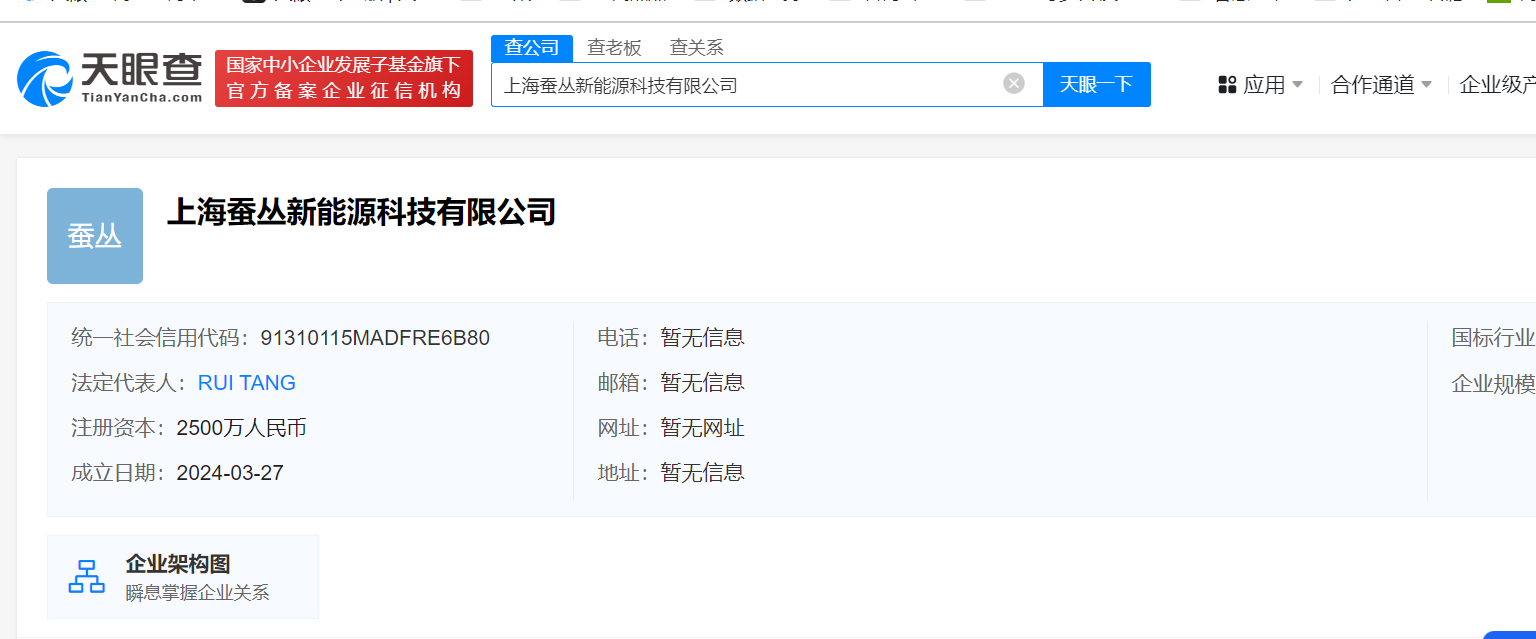Screen dimensions: 1536x639
Task: Click the 应用 grid icon
Action: [1227, 85]
